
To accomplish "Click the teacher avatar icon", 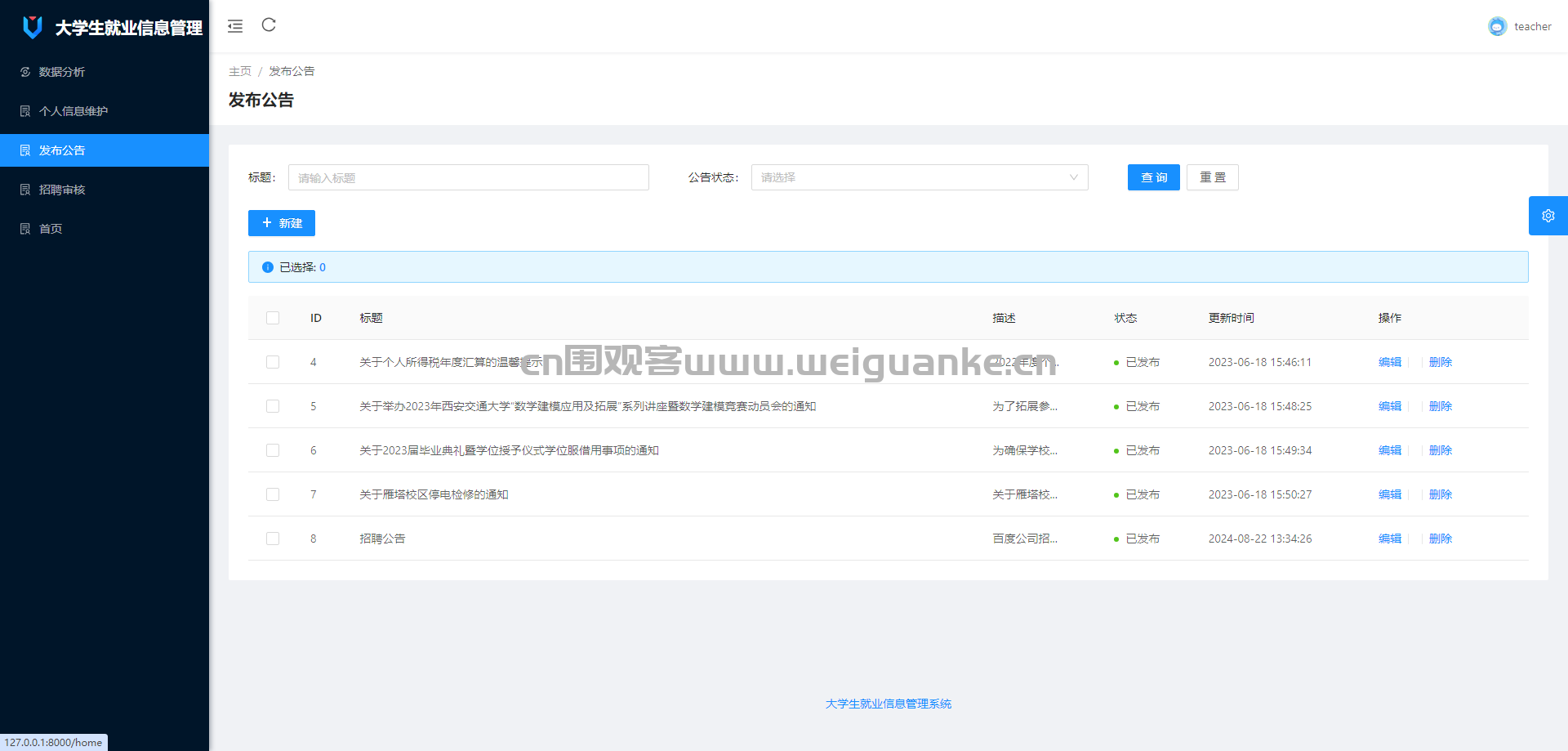I will 1497,26.
